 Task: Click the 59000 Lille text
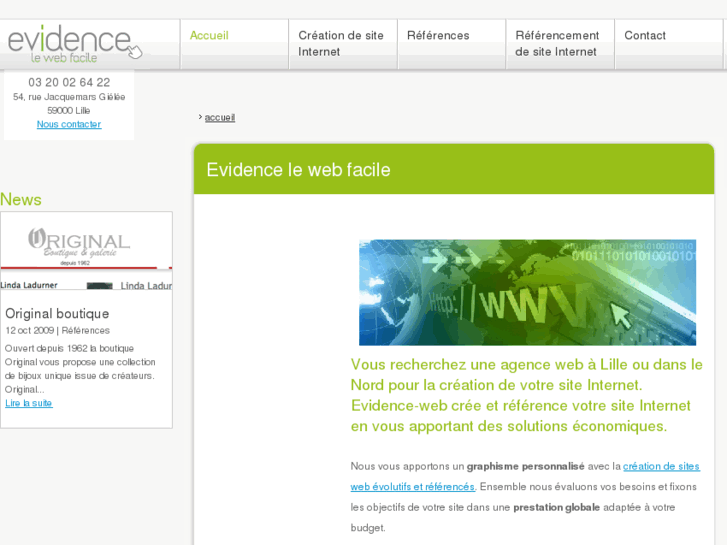click(69, 110)
